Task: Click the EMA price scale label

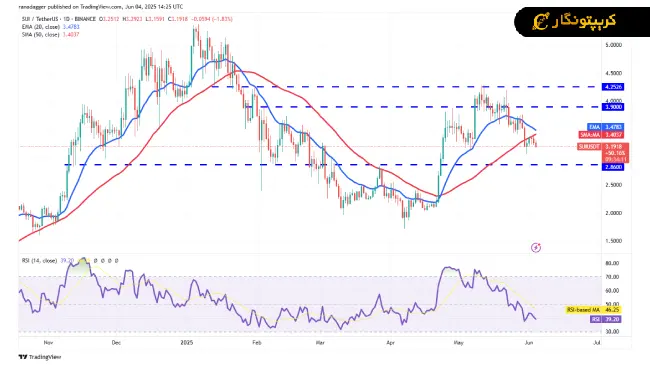Action: point(605,127)
